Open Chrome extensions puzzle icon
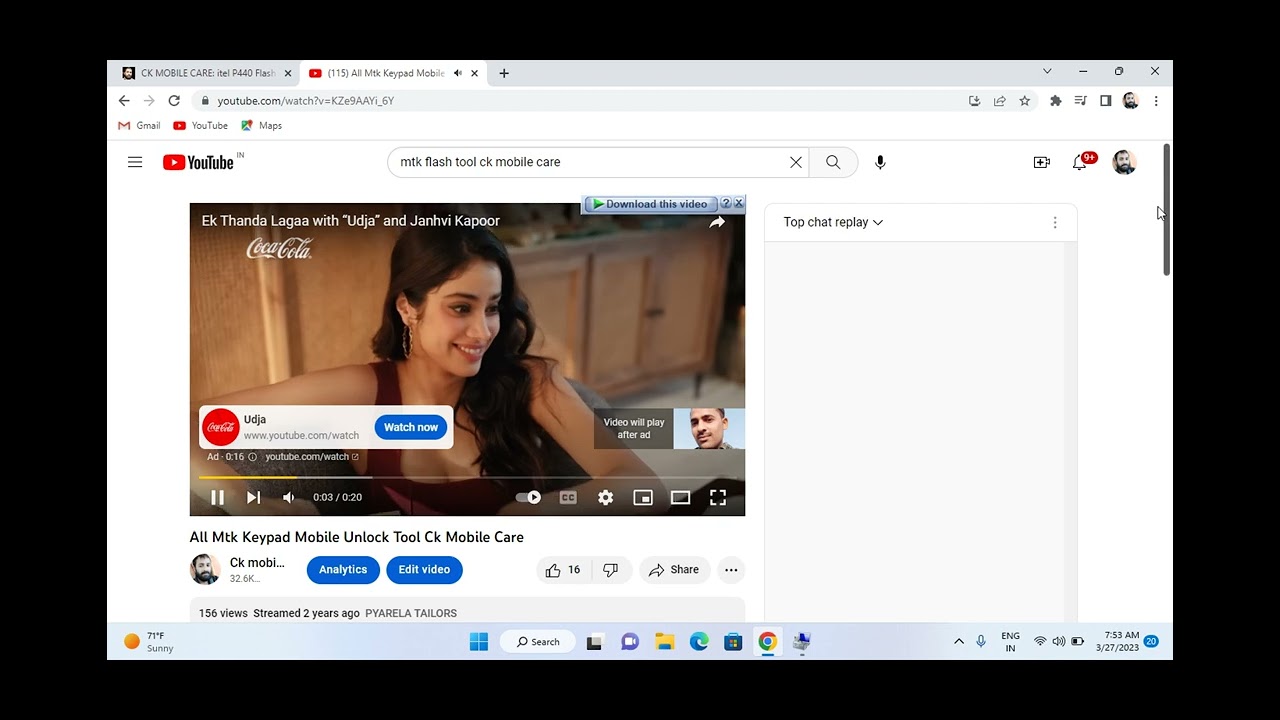This screenshot has height=720, width=1280. click(1055, 101)
